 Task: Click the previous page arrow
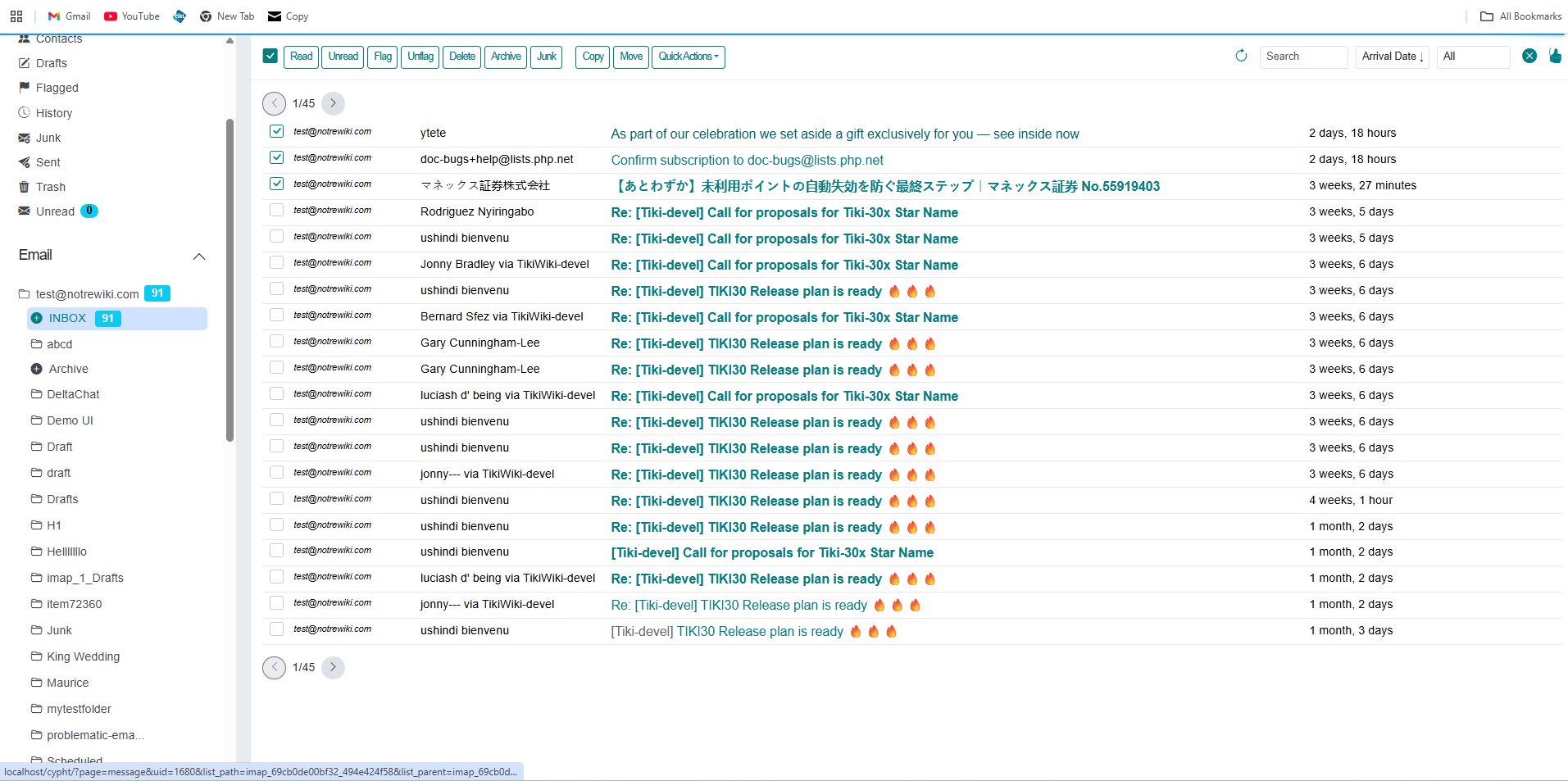pyautogui.click(x=274, y=103)
